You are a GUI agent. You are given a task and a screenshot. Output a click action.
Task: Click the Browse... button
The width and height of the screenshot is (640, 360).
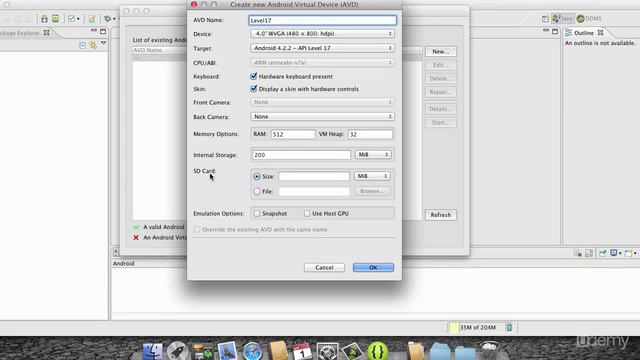(372, 191)
